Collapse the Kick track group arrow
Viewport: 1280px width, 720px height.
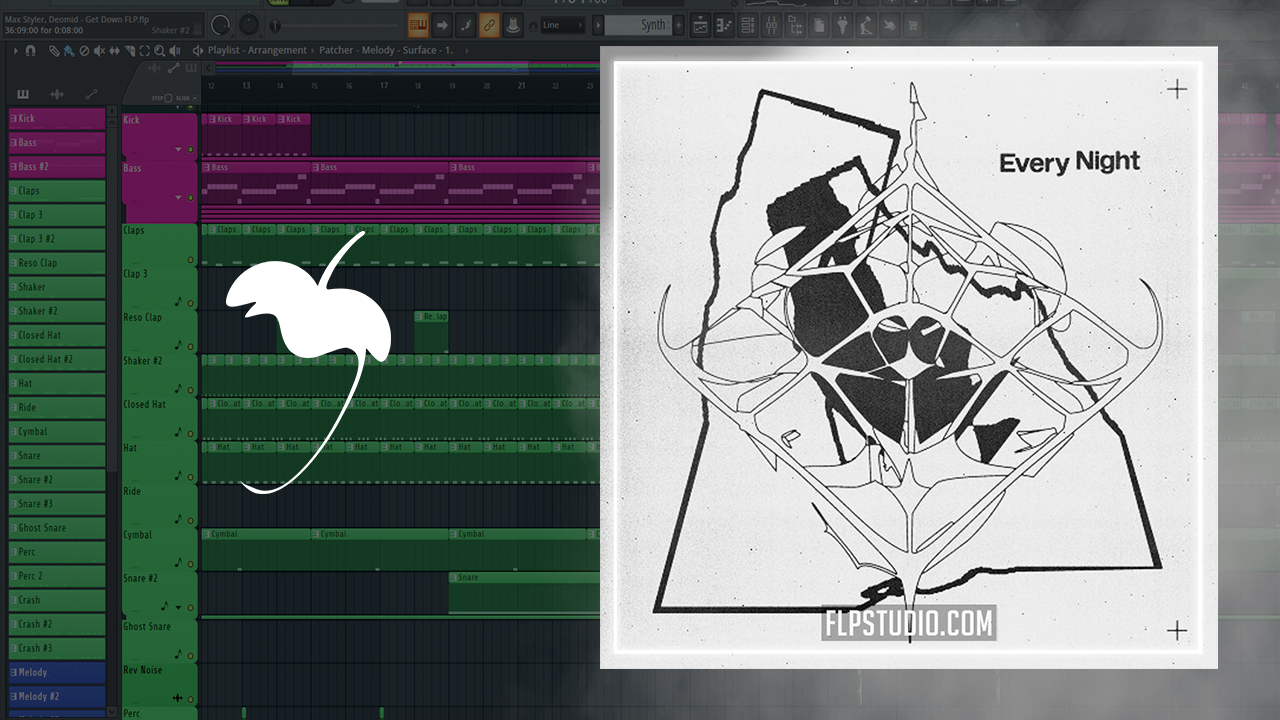click(x=179, y=150)
